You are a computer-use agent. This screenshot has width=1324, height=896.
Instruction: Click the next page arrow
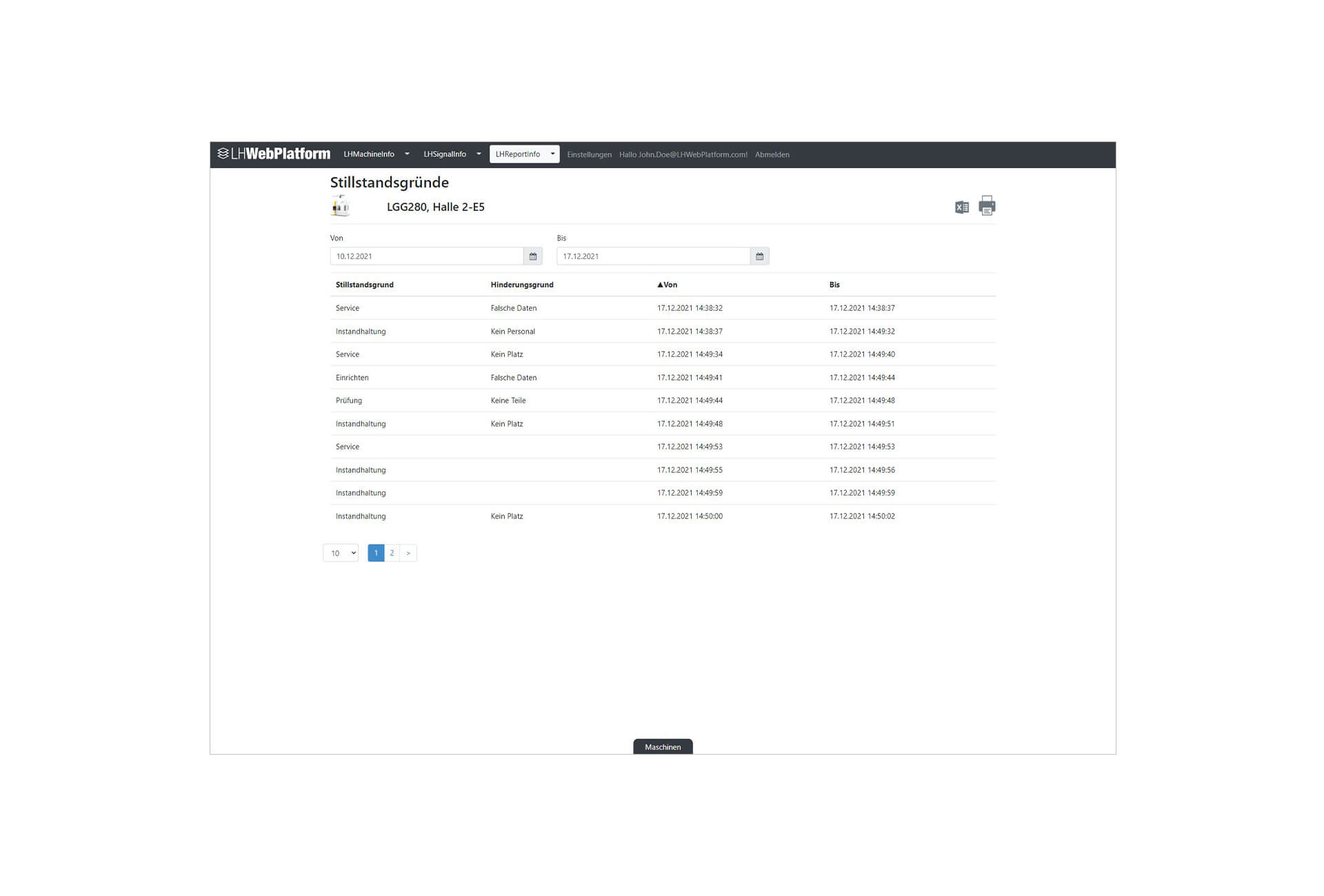(408, 553)
